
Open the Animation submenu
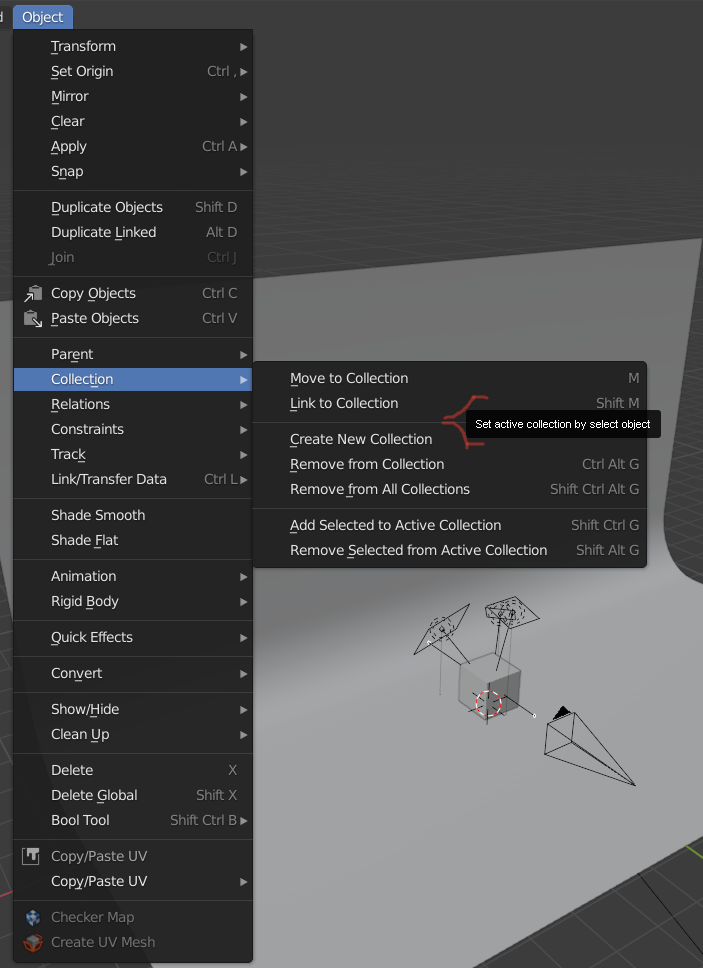point(133,576)
